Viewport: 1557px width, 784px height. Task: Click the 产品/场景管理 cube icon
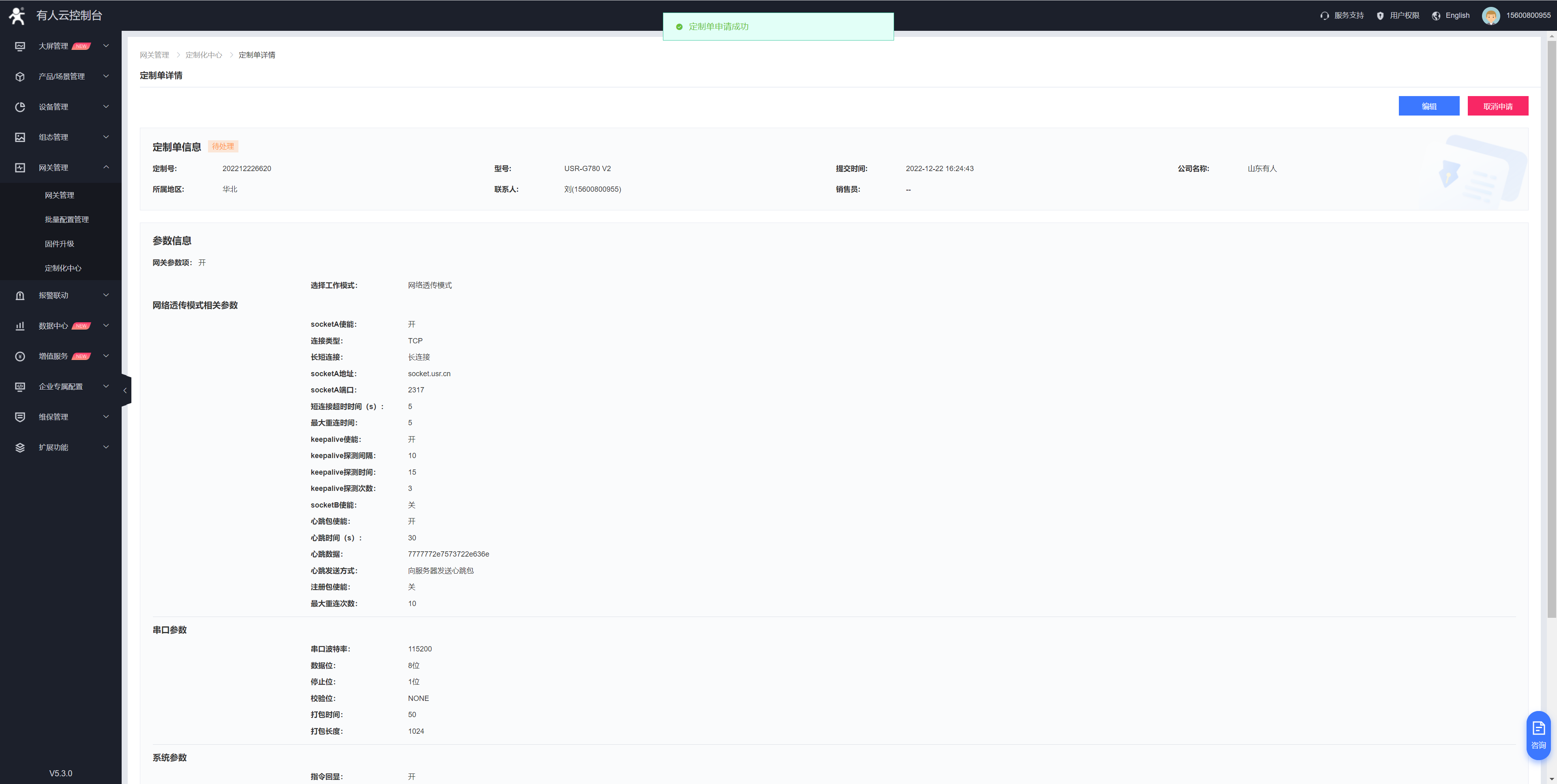[x=20, y=77]
